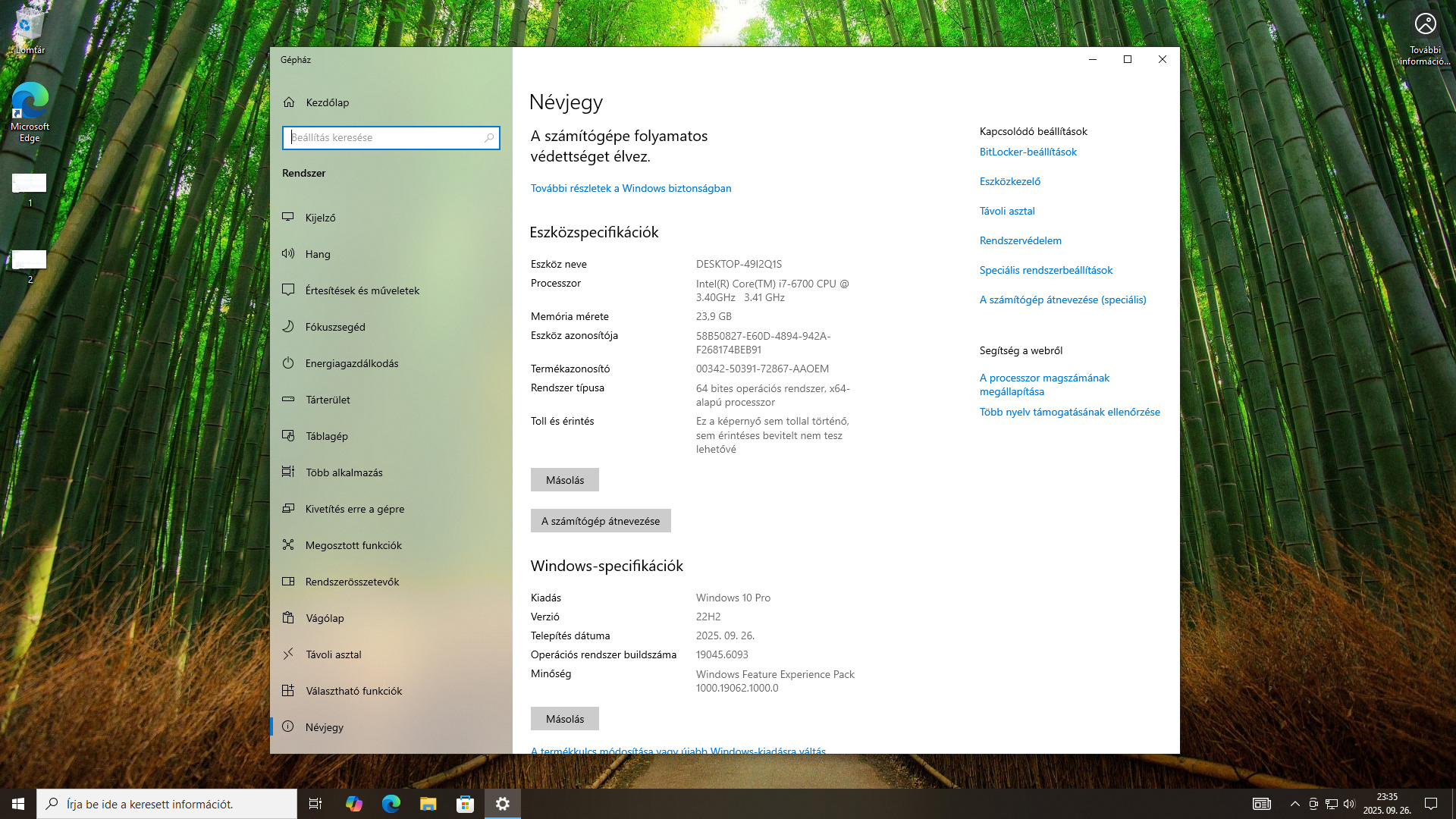Screen dimensions: 1456x819
Task: Open Fókuszsegéd via its moon icon
Action: click(x=288, y=326)
